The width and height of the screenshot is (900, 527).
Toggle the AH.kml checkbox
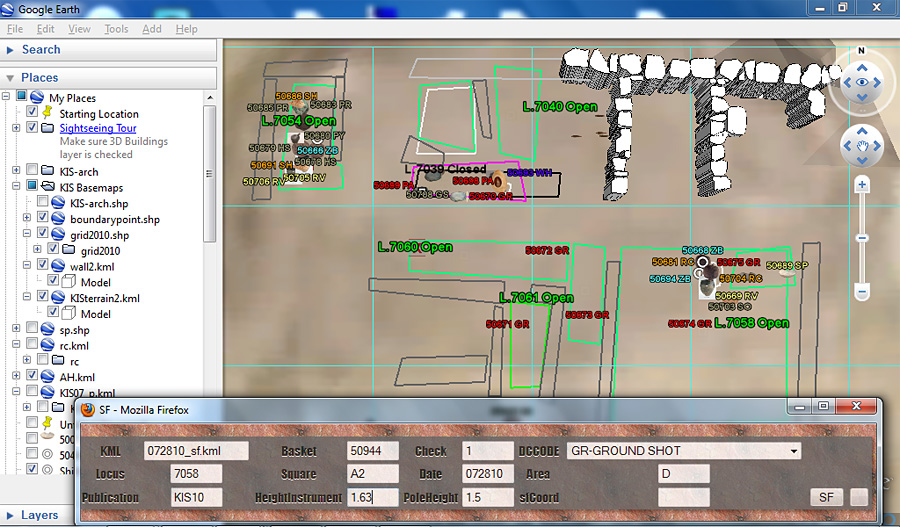tap(32, 375)
